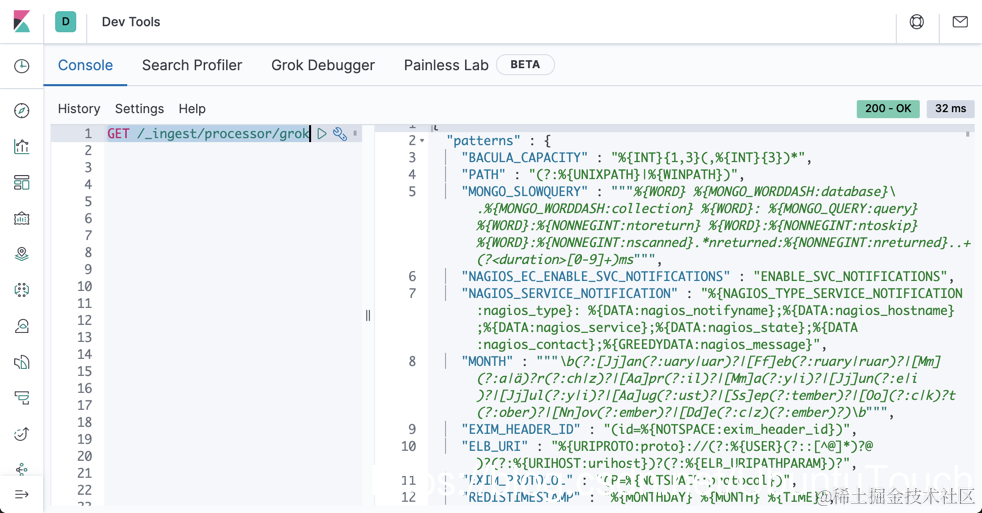Open the newsfeed envelope icon
The width and height of the screenshot is (982, 513).
tap(960, 22)
